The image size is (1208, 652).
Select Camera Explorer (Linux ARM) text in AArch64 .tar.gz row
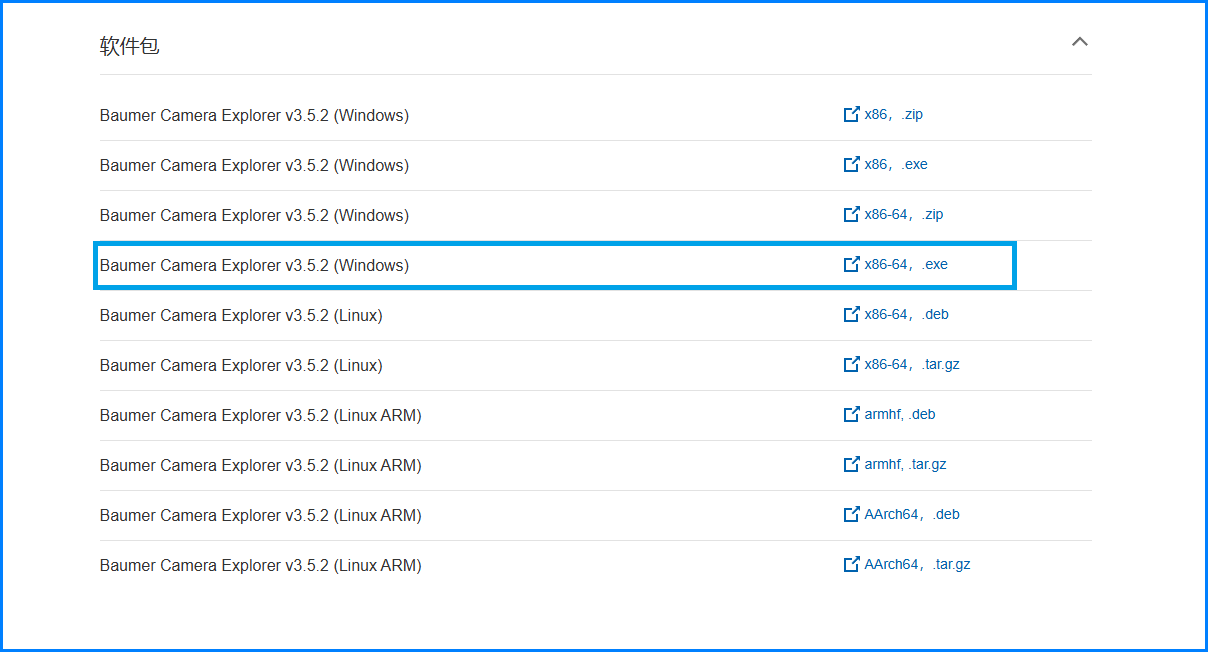261,565
